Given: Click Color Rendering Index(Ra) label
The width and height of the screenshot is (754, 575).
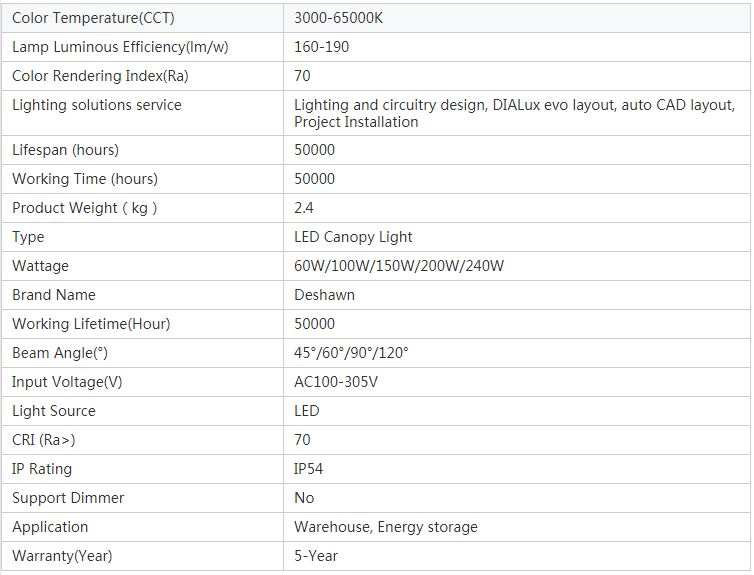Looking at the screenshot, I should (100, 76).
